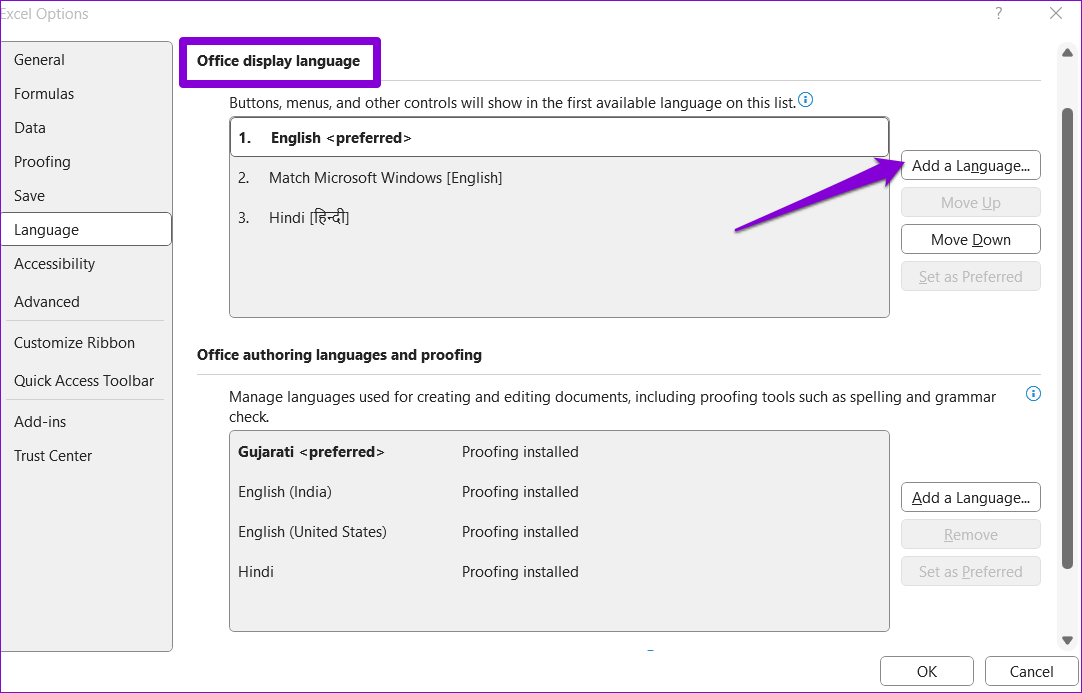Click the info icon near proofing section

pyautogui.click(x=1033, y=394)
